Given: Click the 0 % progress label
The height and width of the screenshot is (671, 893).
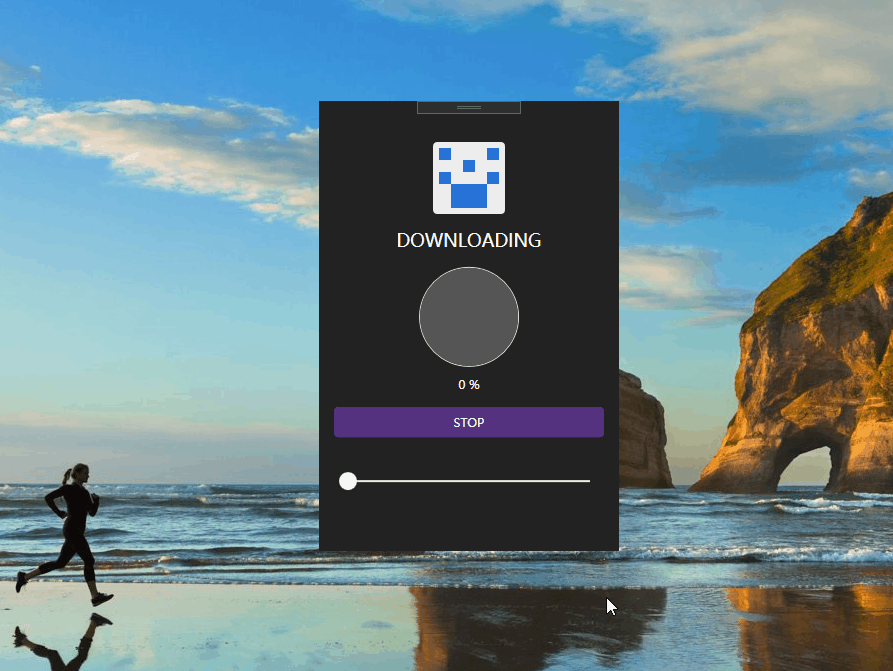Looking at the screenshot, I should [x=469, y=384].
